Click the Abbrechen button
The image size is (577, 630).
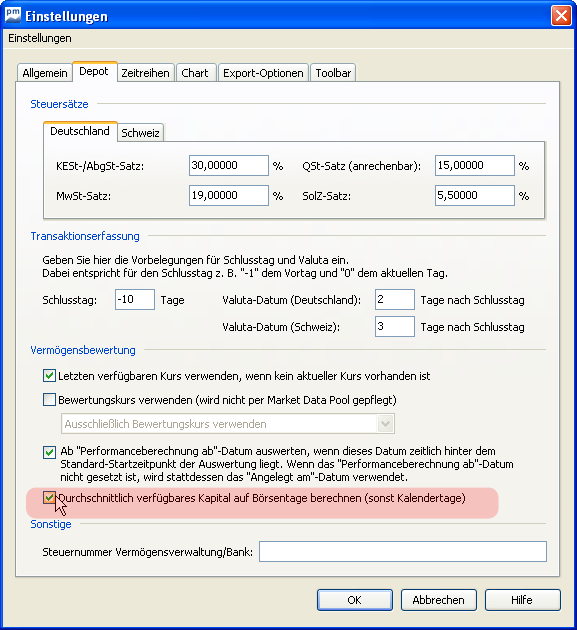coord(438,600)
